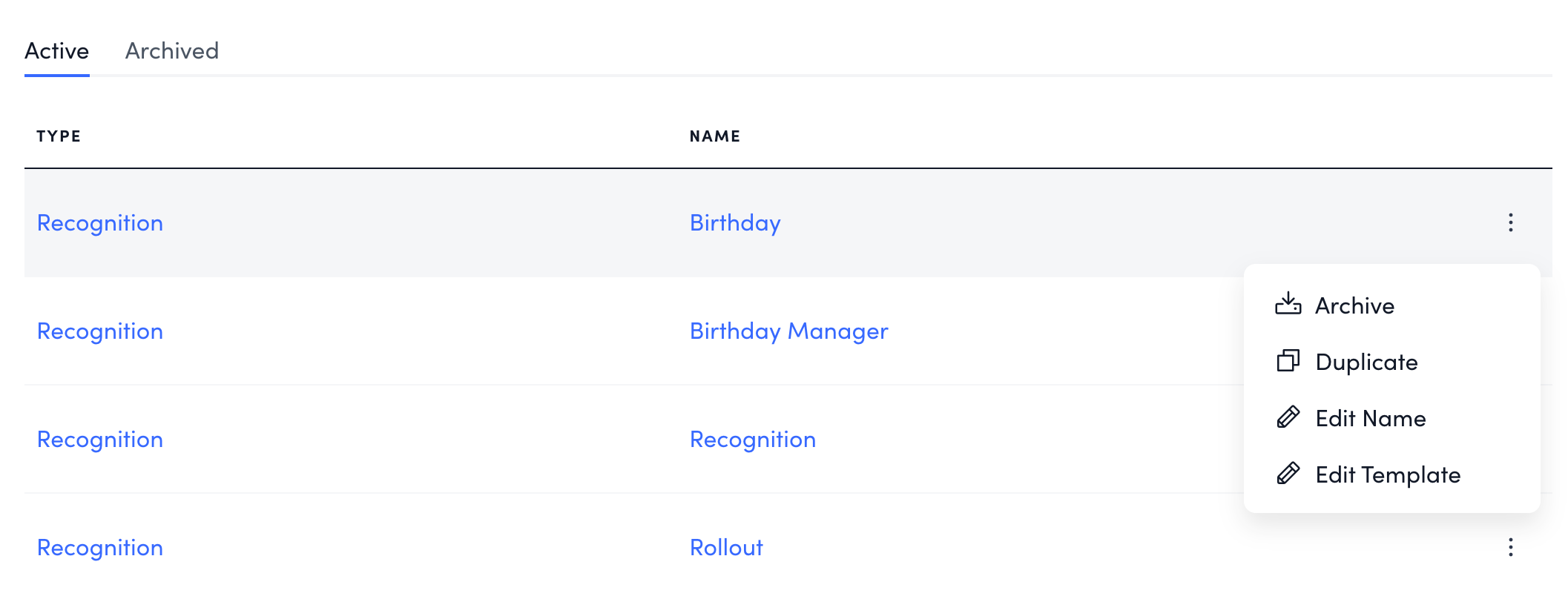Viewport: 1568px width, 599px height.
Task: Click the archive tray icon in menu
Action: (1288, 304)
